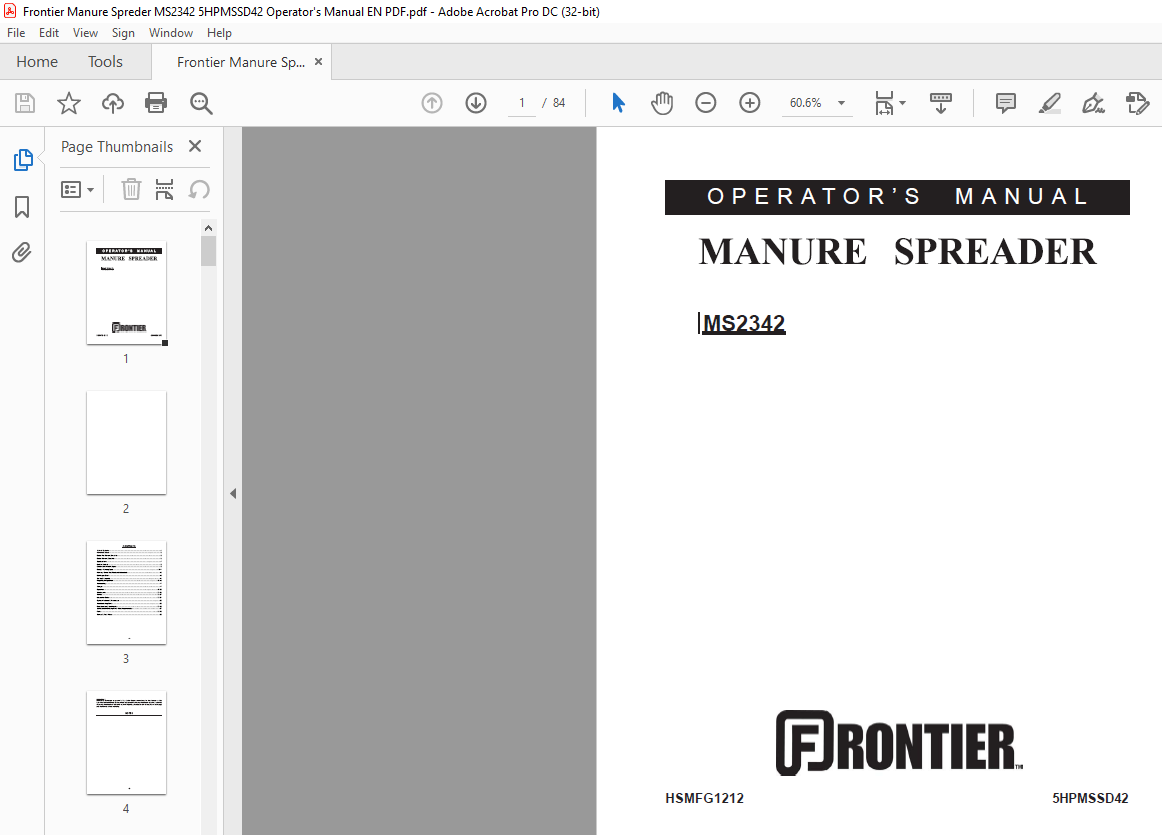The height and width of the screenshot is (835, 1162).
Task: Click the OPERATOR'S MANUAL header banner
Action: pos(897,197)
